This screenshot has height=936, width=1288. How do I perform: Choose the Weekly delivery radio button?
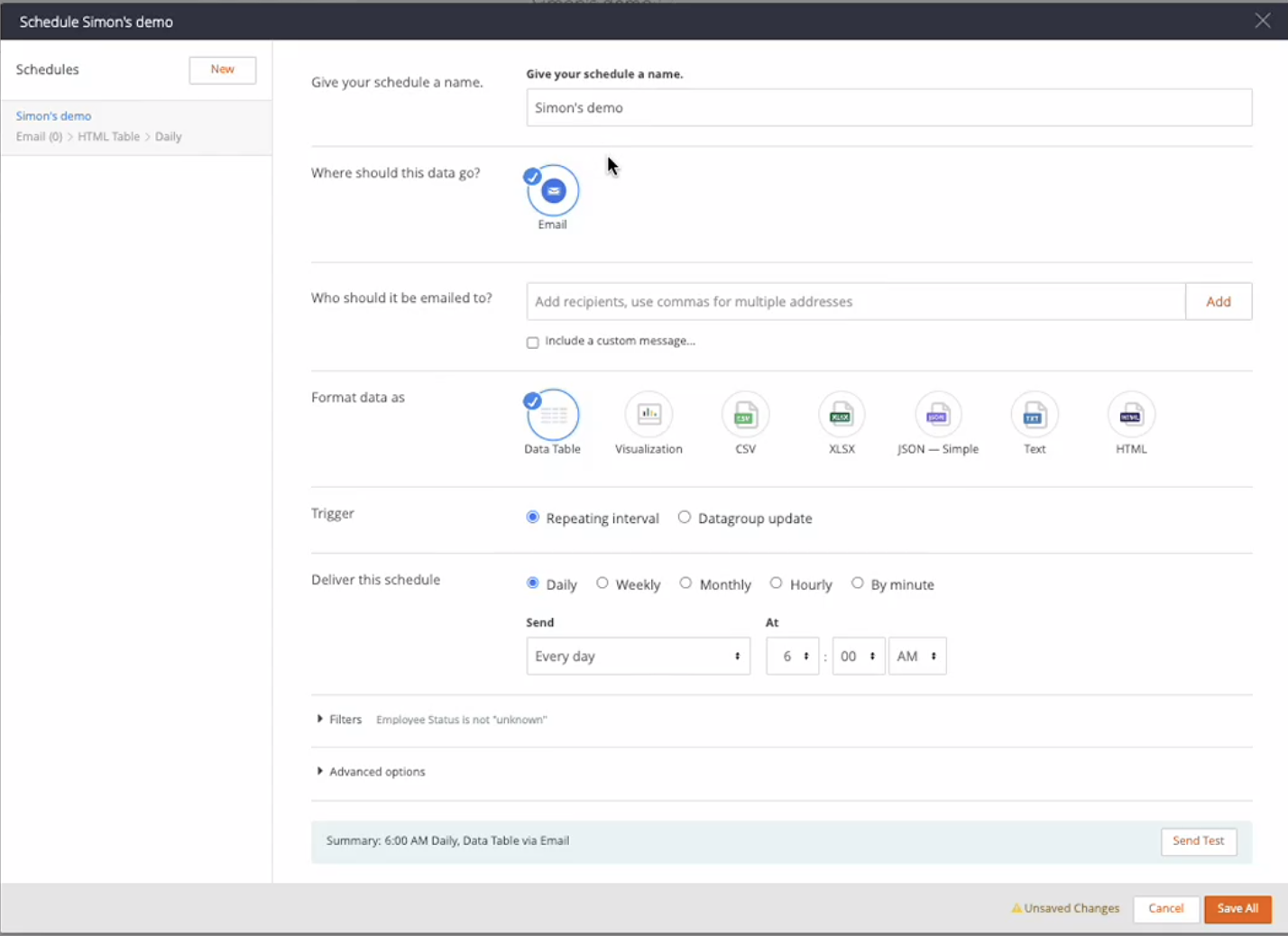tap(603, 583)
